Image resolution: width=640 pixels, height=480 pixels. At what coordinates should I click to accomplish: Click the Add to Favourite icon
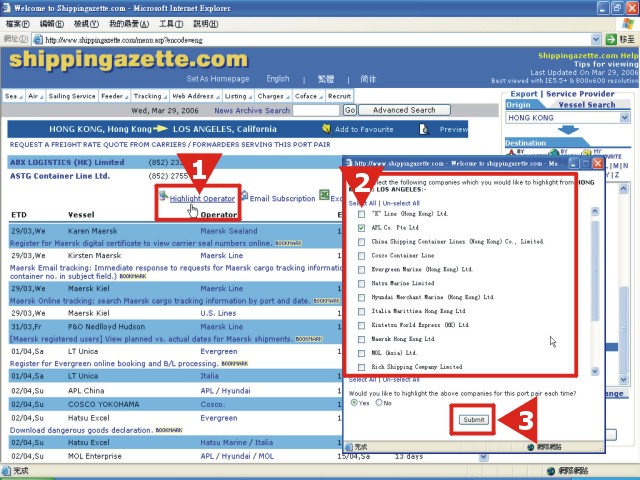[x=326, y=129]
